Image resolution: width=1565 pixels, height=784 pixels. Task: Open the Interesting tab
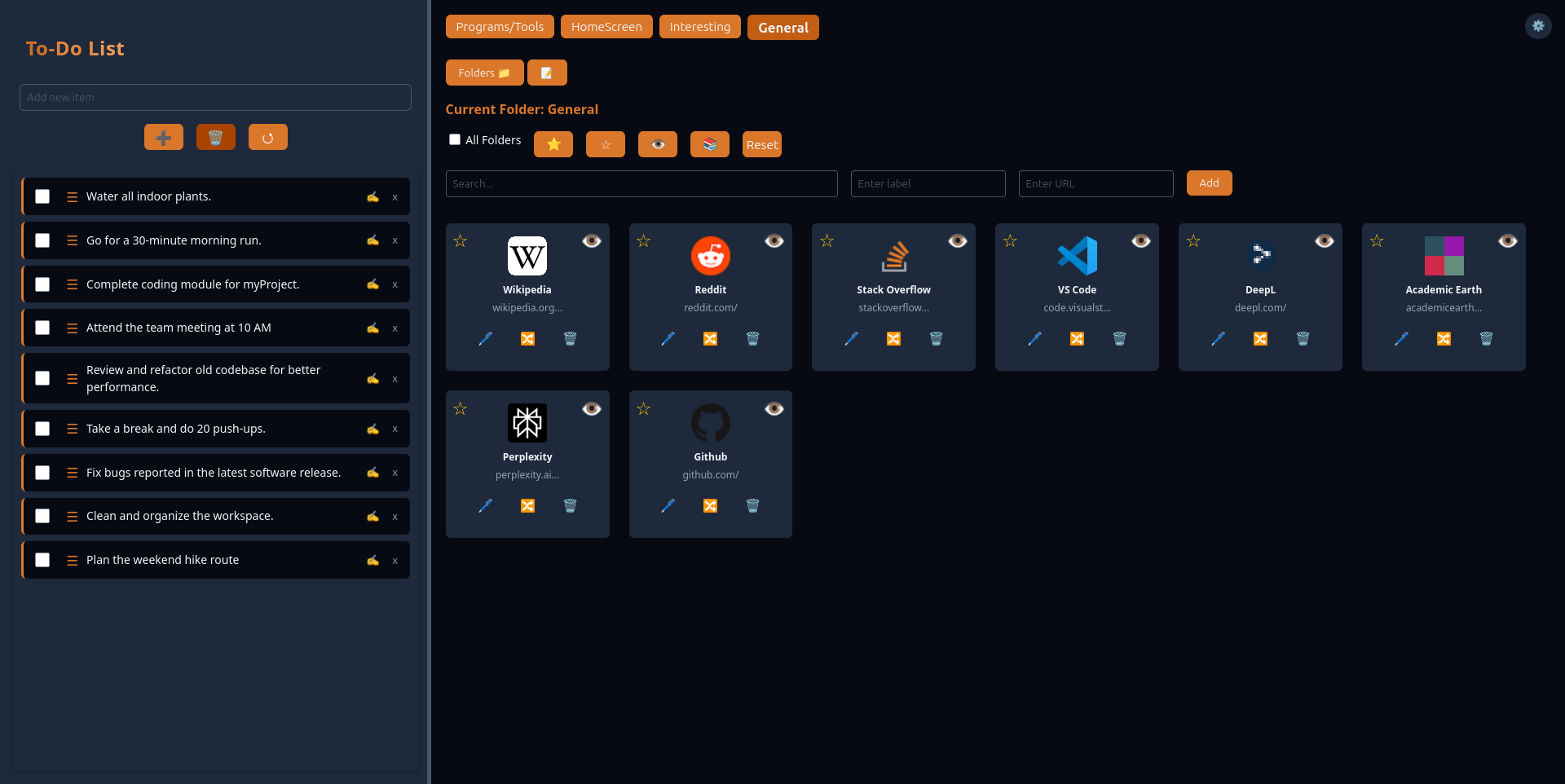pos(699,27)
